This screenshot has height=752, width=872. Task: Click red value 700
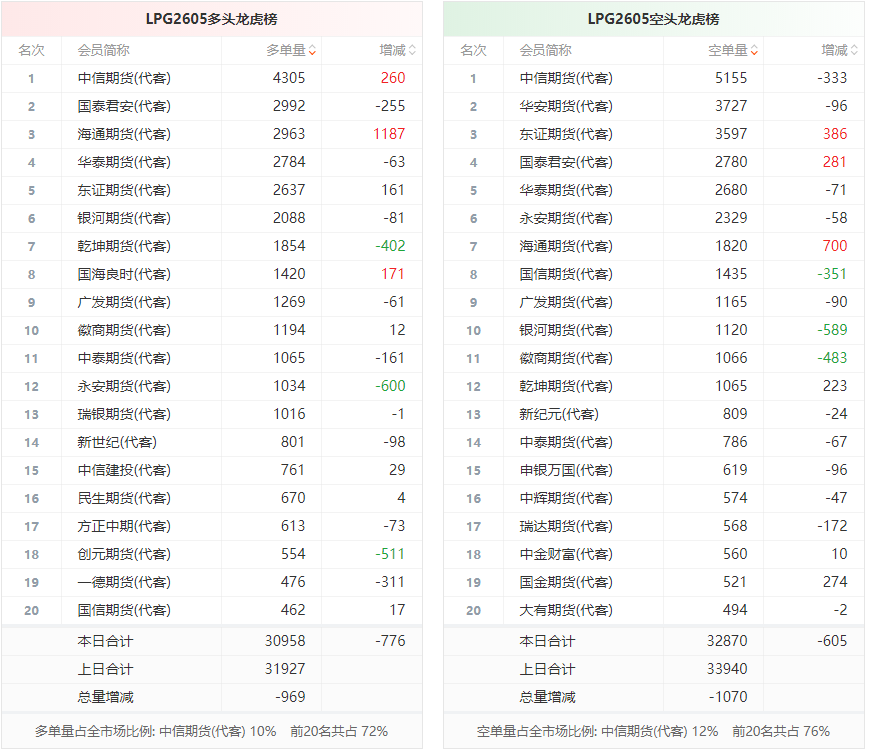[x=835, y=246]
